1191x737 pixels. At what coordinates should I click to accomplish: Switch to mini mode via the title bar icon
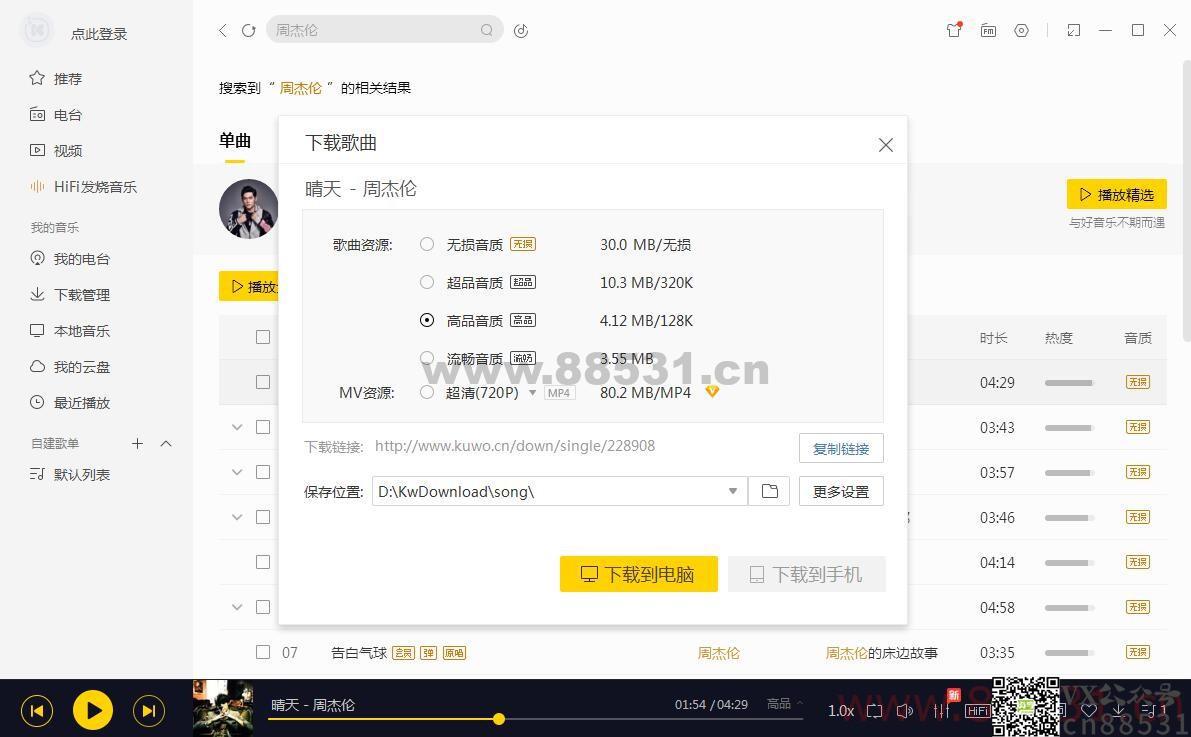click(x=1073, y=30)
